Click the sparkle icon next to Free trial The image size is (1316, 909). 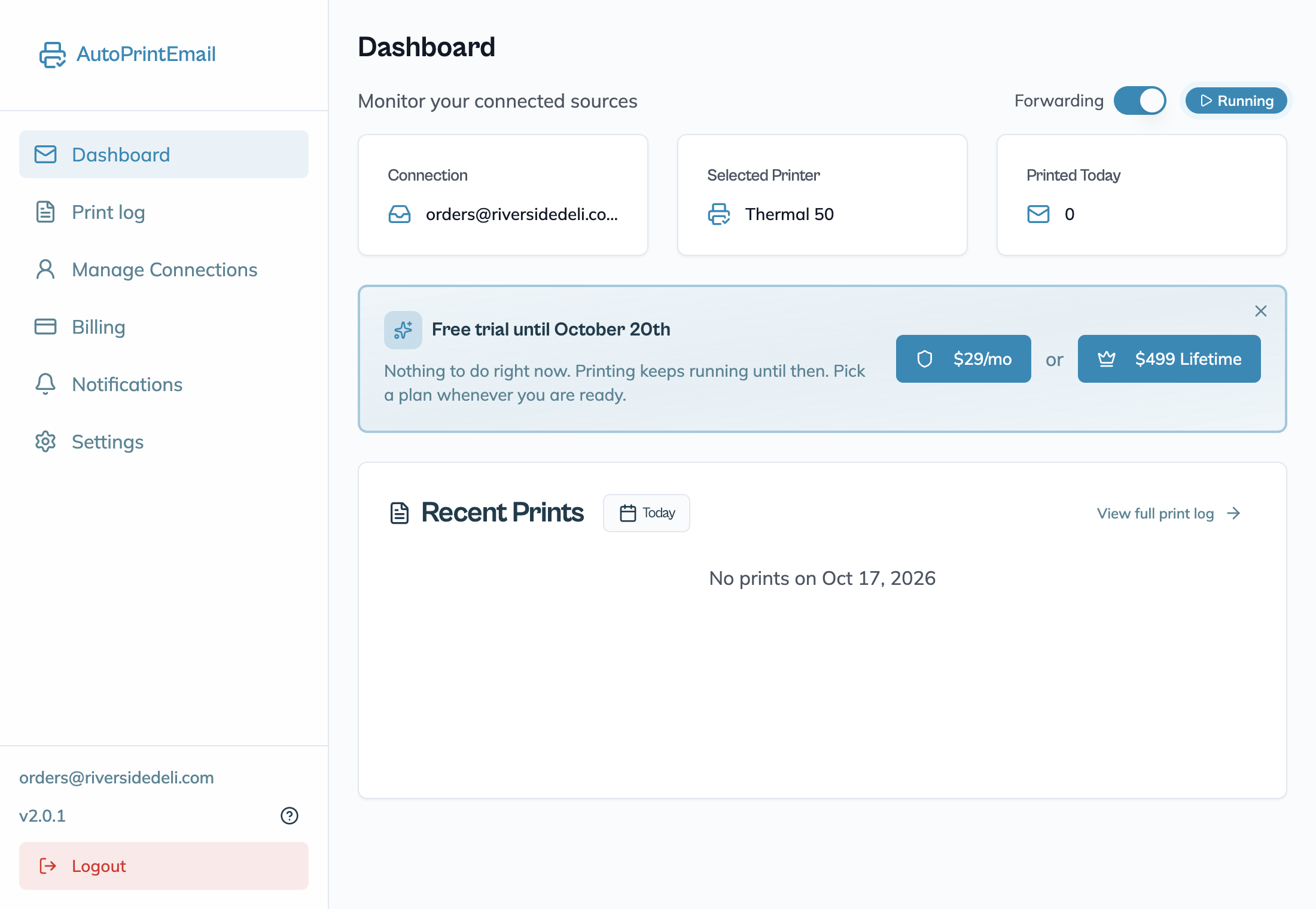(403, 330)
